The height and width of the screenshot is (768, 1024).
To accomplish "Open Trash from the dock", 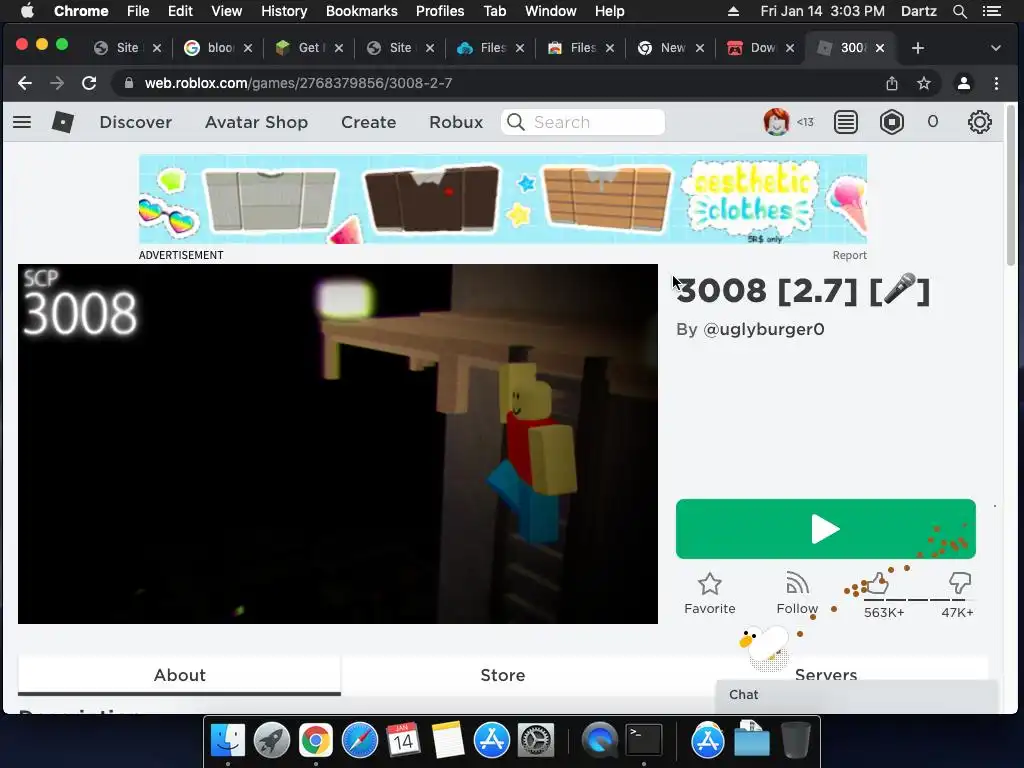I will [x=795, y=741].
